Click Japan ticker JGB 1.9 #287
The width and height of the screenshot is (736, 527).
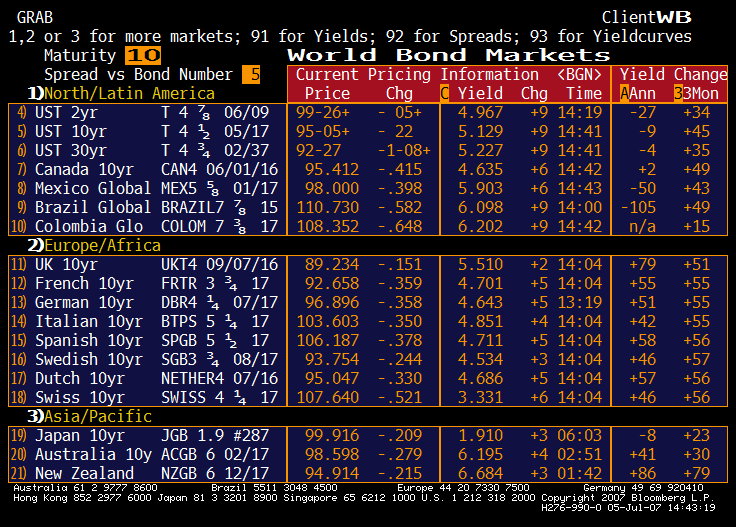215,435
